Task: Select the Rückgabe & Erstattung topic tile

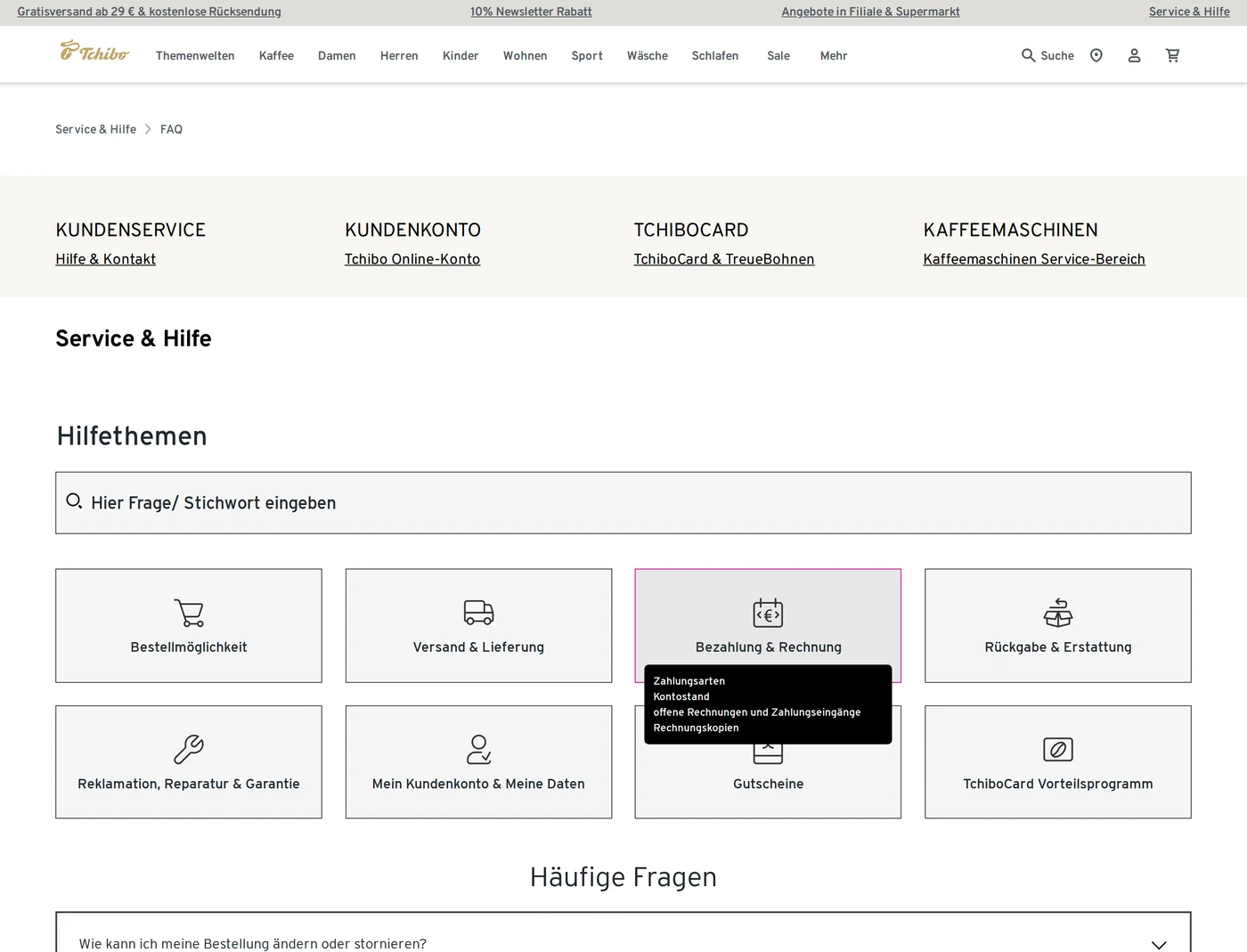Action: point(1058,626)
